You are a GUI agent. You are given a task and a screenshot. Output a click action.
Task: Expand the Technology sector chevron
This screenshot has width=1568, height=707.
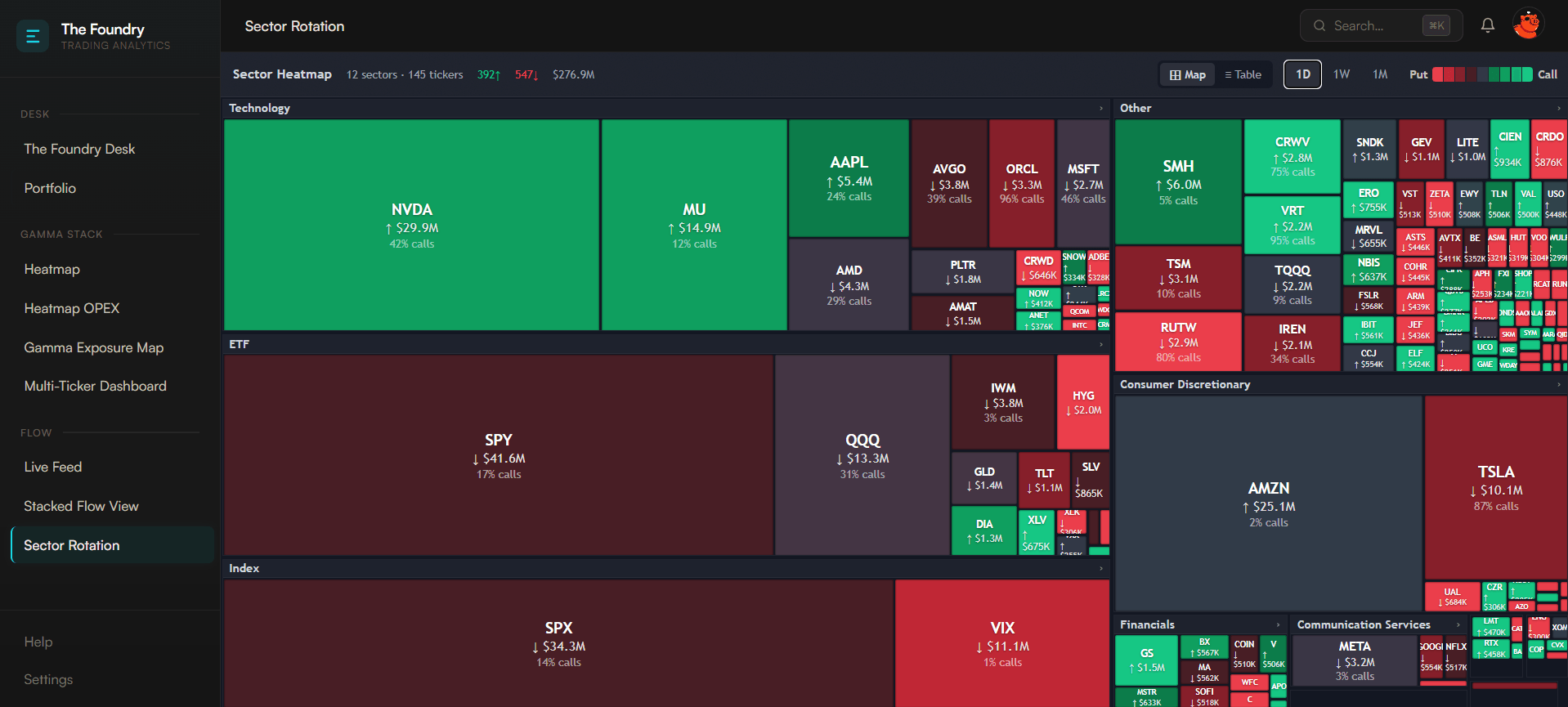pos(1101,108)
